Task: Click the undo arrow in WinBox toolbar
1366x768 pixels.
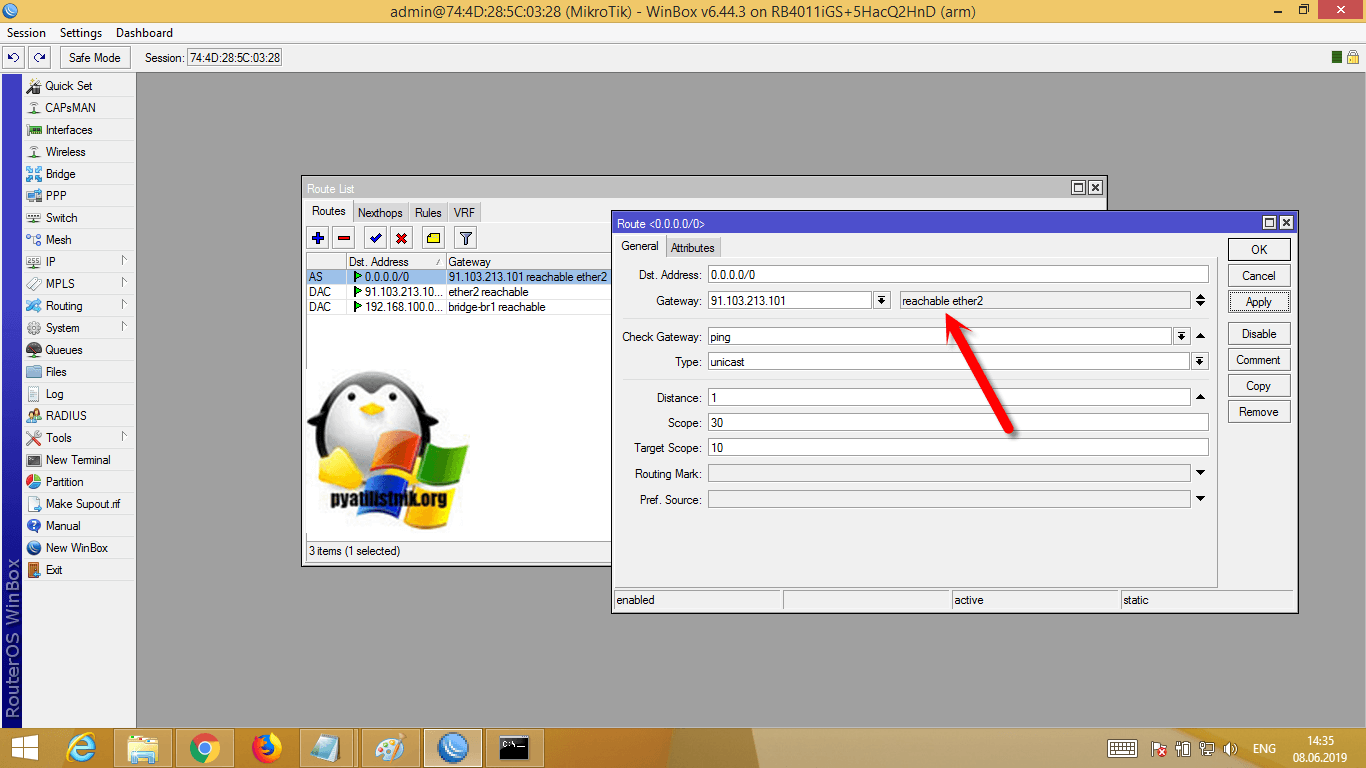Action: pos(14,58)
